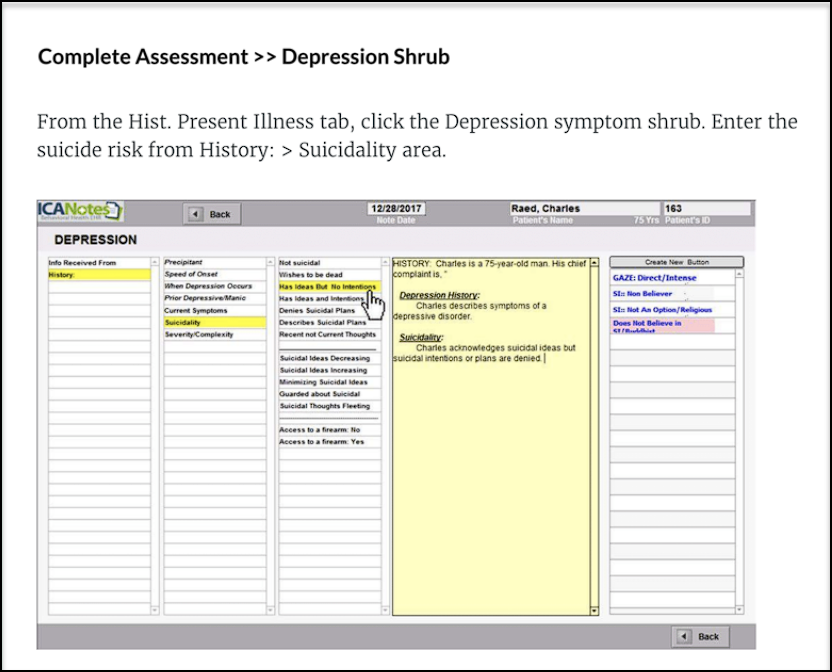
Task: Choose Suicidal Ideas Increasing
Action: pyautogui.click(x=330, y=371)
